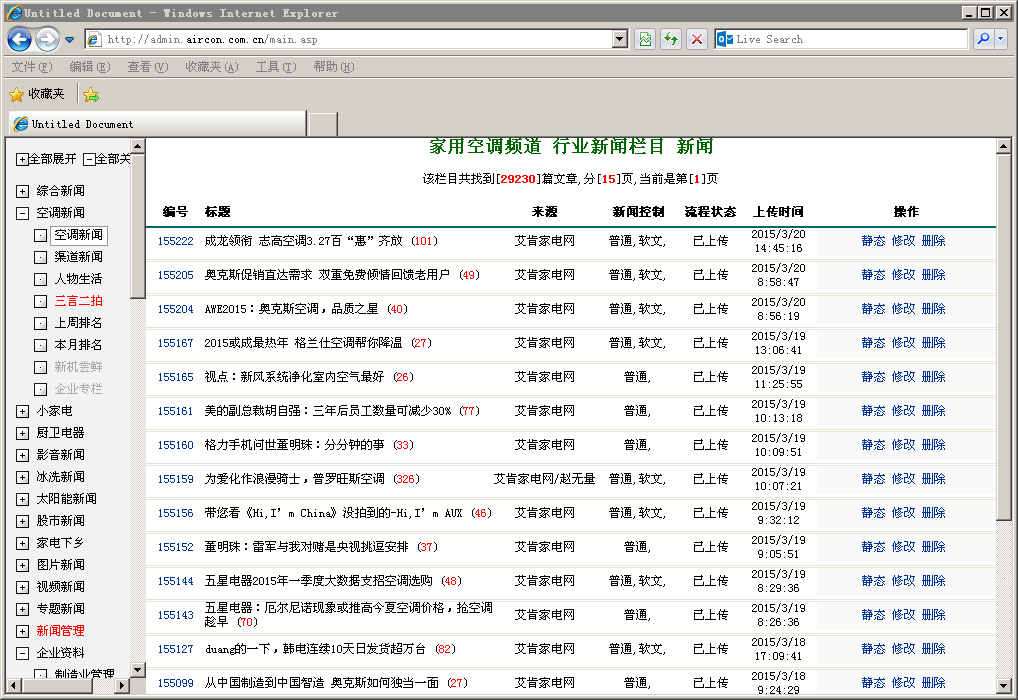
Task: Click 静态 for article 155127
Action: pyautogui.click(x=873, y=649)
